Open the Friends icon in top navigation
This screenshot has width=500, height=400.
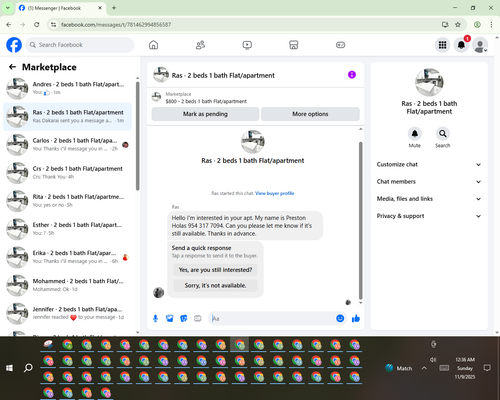point(200,45)
